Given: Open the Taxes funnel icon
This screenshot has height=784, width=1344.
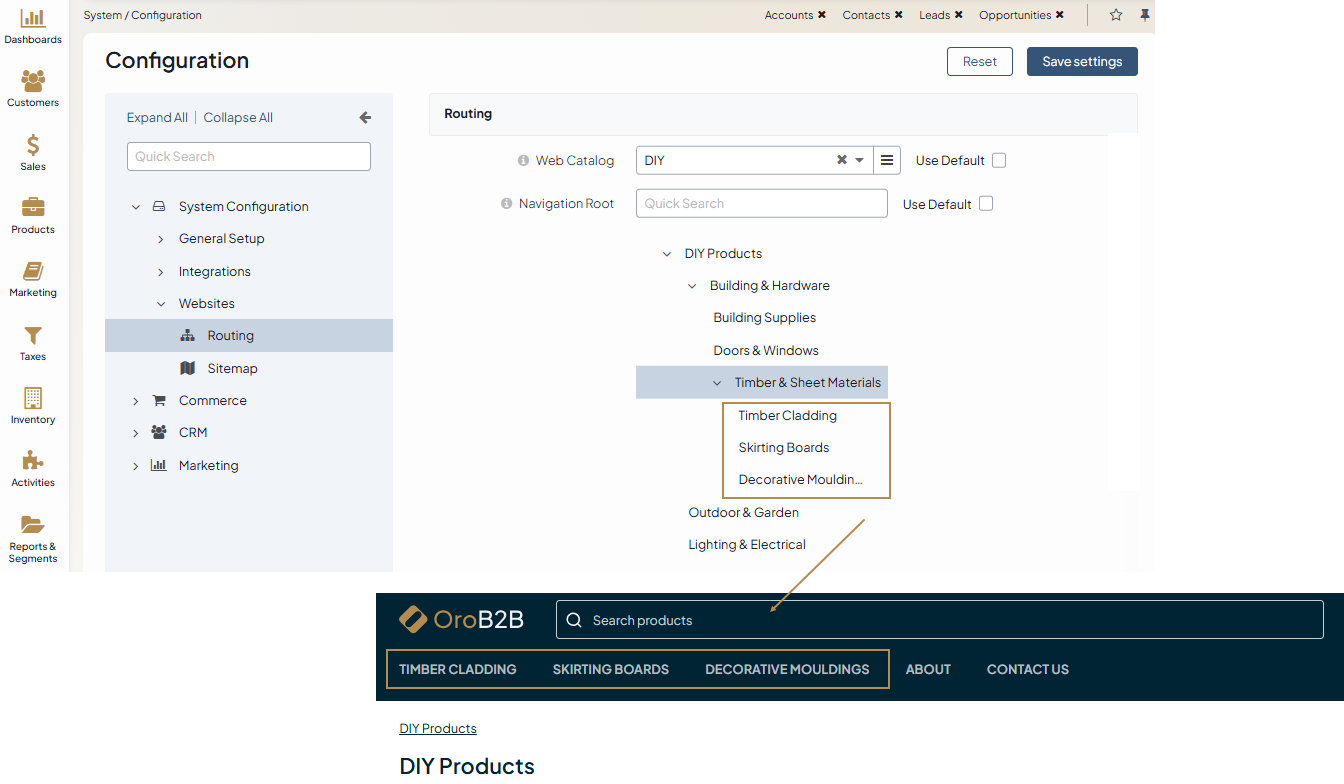Looking at the screenshot, I should pyautogui.click(x=33, y=336).
